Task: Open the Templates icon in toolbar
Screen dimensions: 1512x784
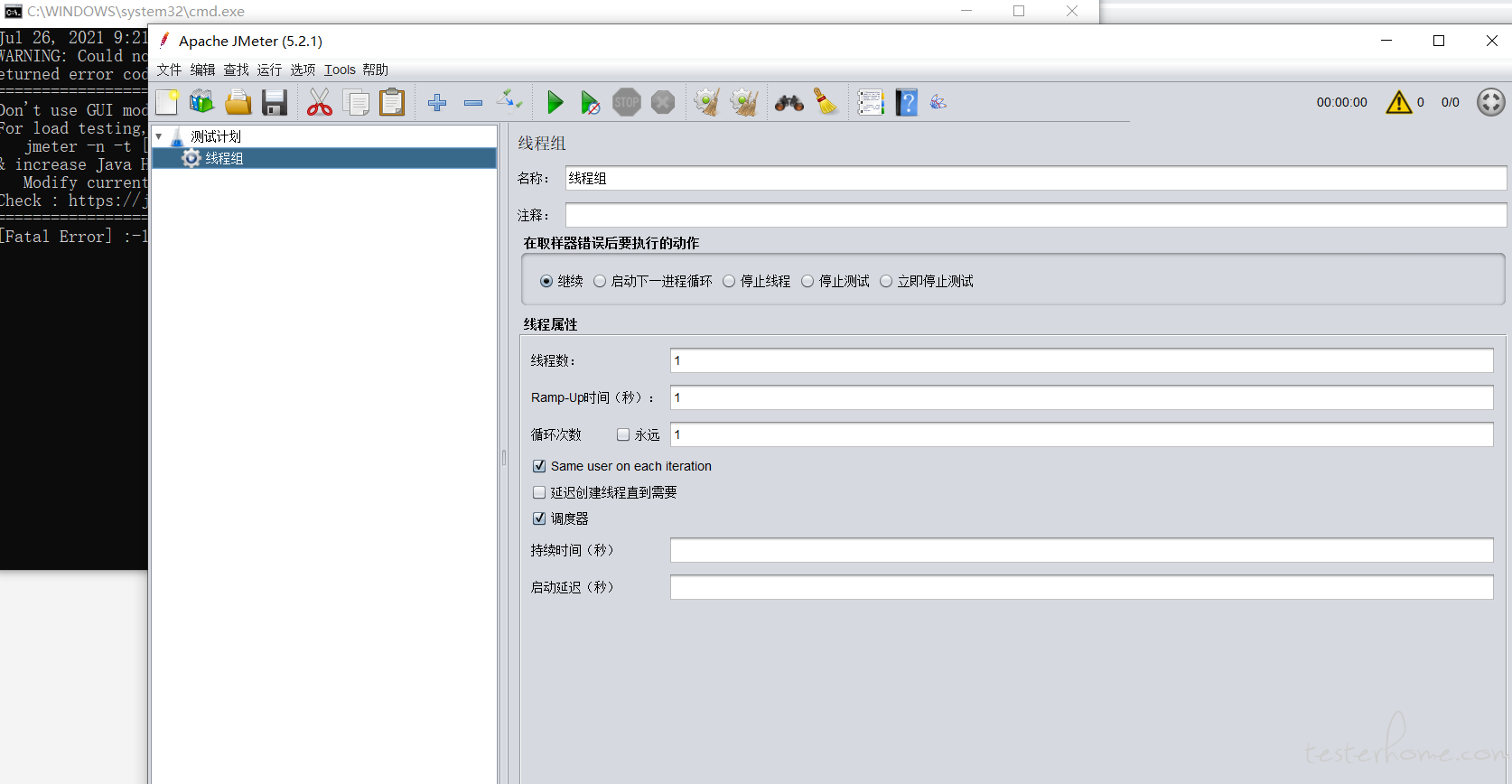Action: (x=202, y=102)
